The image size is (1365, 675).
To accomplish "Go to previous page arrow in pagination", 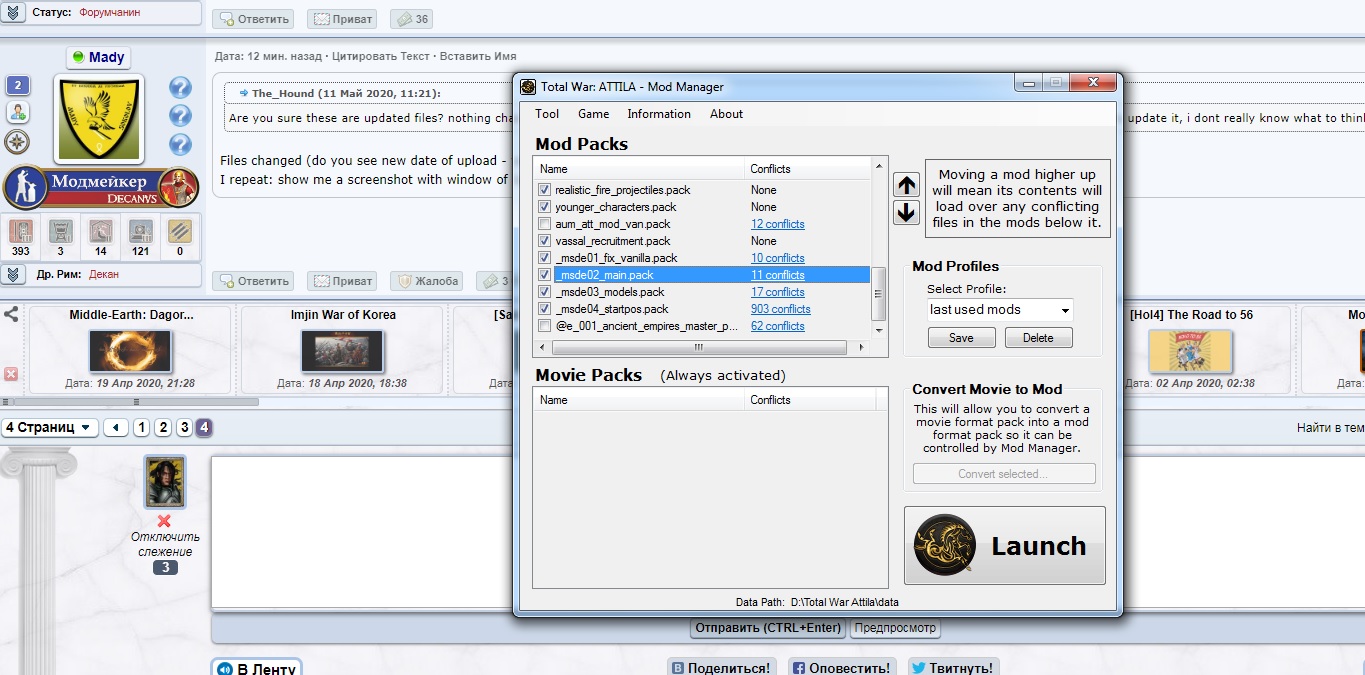I will 116,428.
